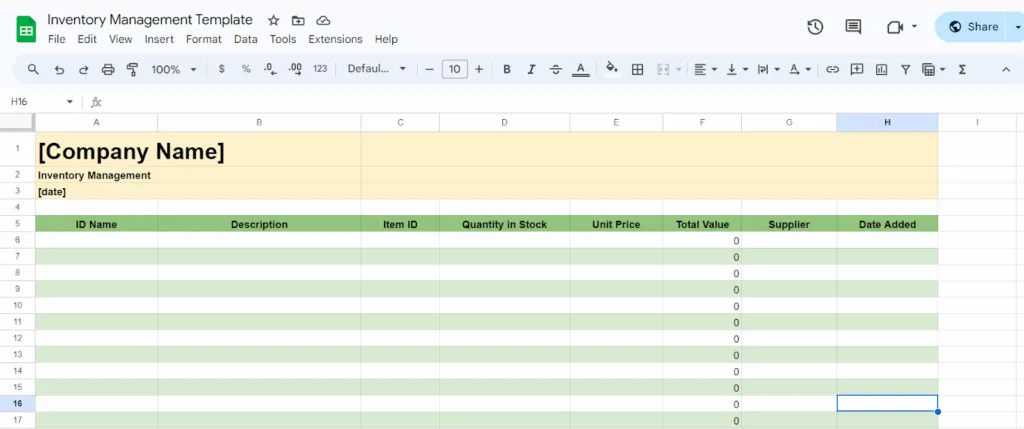Viewport: 1024px width, 429px height.
Task: Open the borders tool
Action: pos(638,69)
